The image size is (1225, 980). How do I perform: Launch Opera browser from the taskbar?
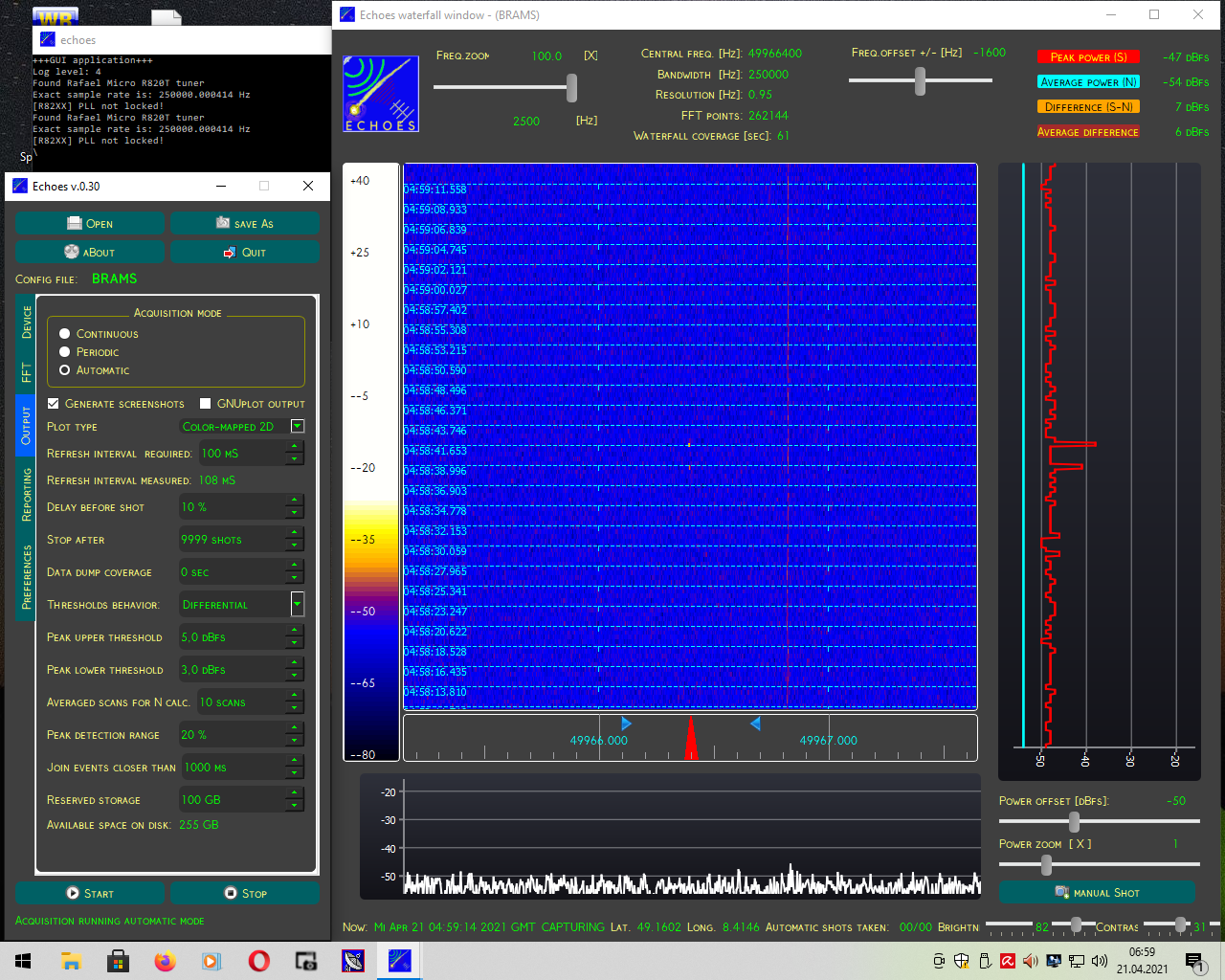click(x=258, y=961)
